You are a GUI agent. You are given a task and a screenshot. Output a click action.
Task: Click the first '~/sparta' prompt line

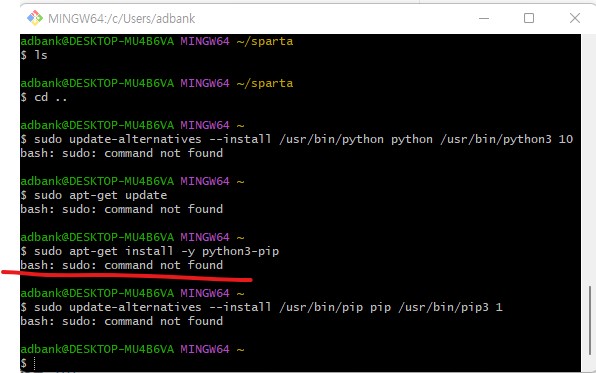click(x=157, y=41)
